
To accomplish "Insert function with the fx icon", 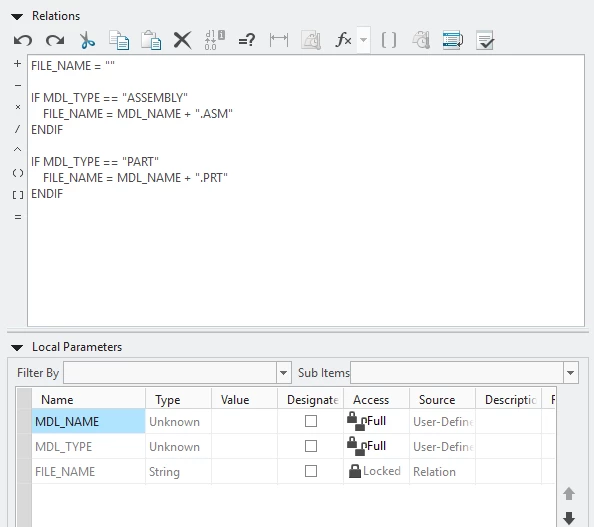I will (x=343, y=40).
